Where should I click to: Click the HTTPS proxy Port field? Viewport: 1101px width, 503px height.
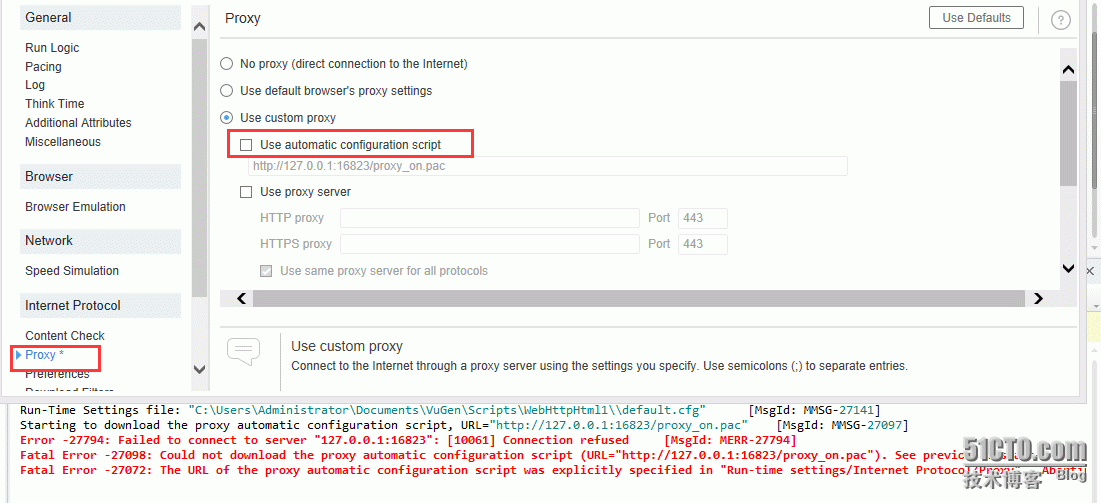(703, 244)
